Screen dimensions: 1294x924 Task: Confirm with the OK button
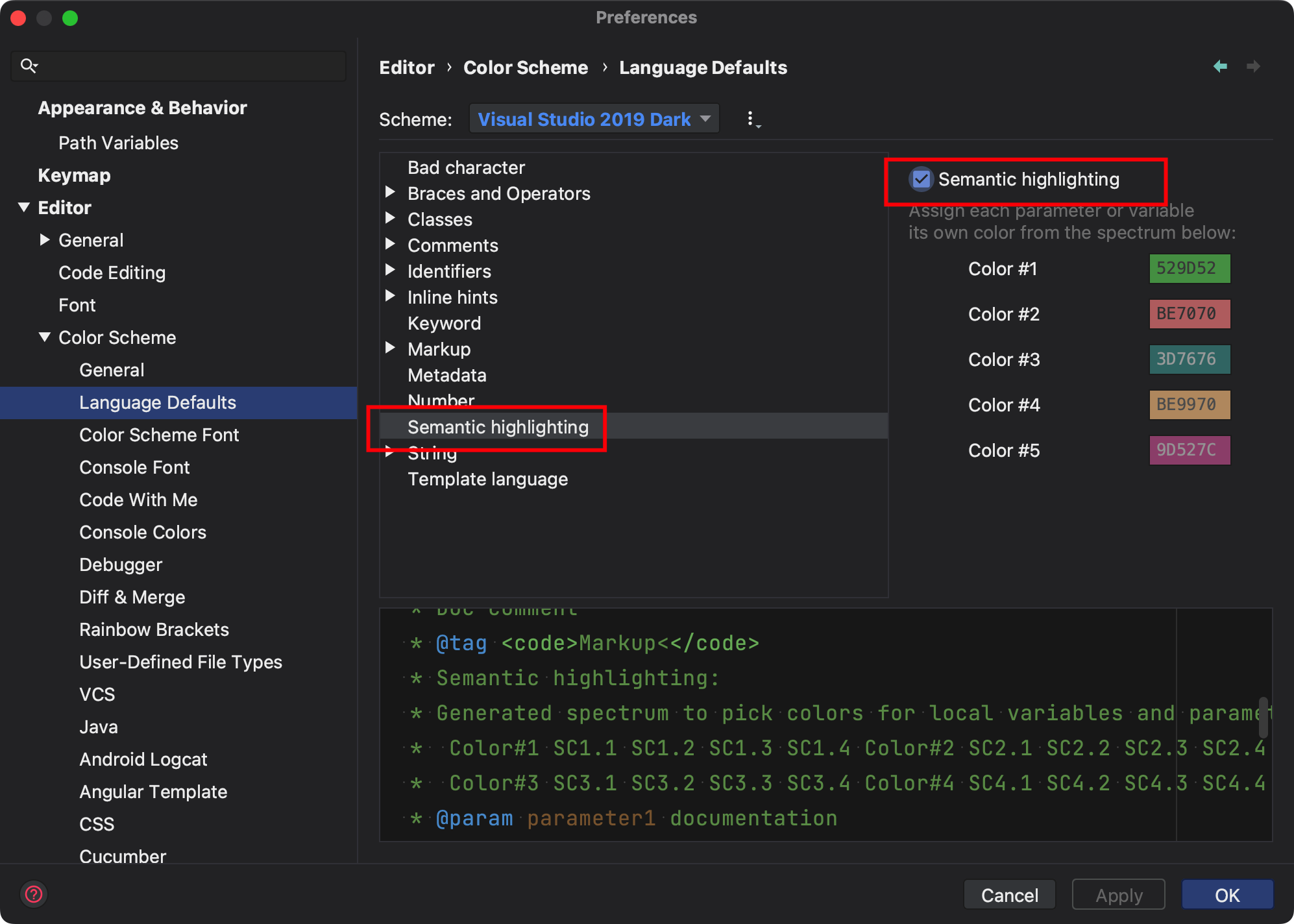(x=1227, y=895)
